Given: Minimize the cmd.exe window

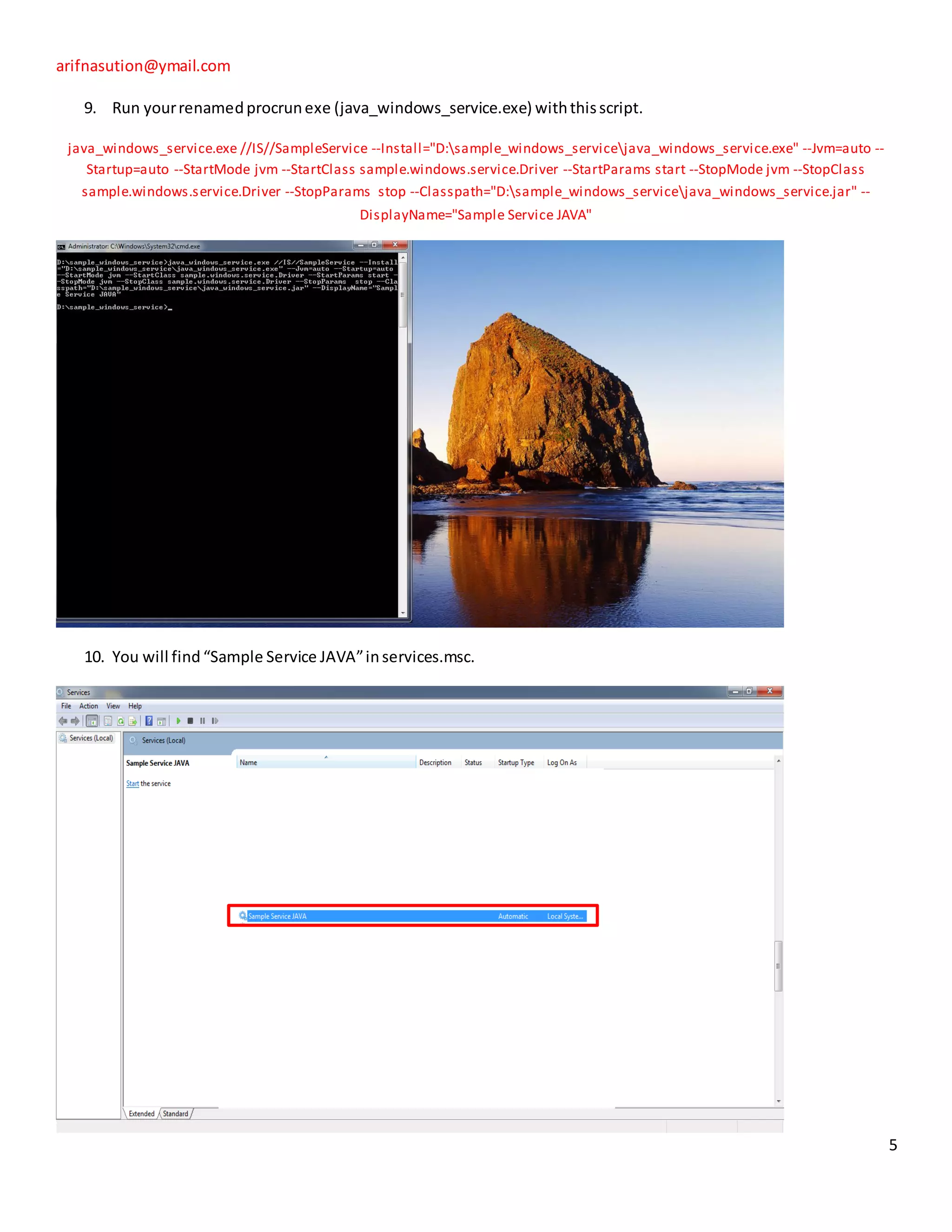Looking at the screenshot, I should pos(361,245).
